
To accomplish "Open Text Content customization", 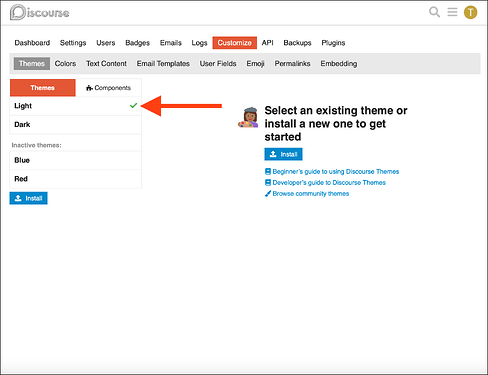I will click(106, 63).
